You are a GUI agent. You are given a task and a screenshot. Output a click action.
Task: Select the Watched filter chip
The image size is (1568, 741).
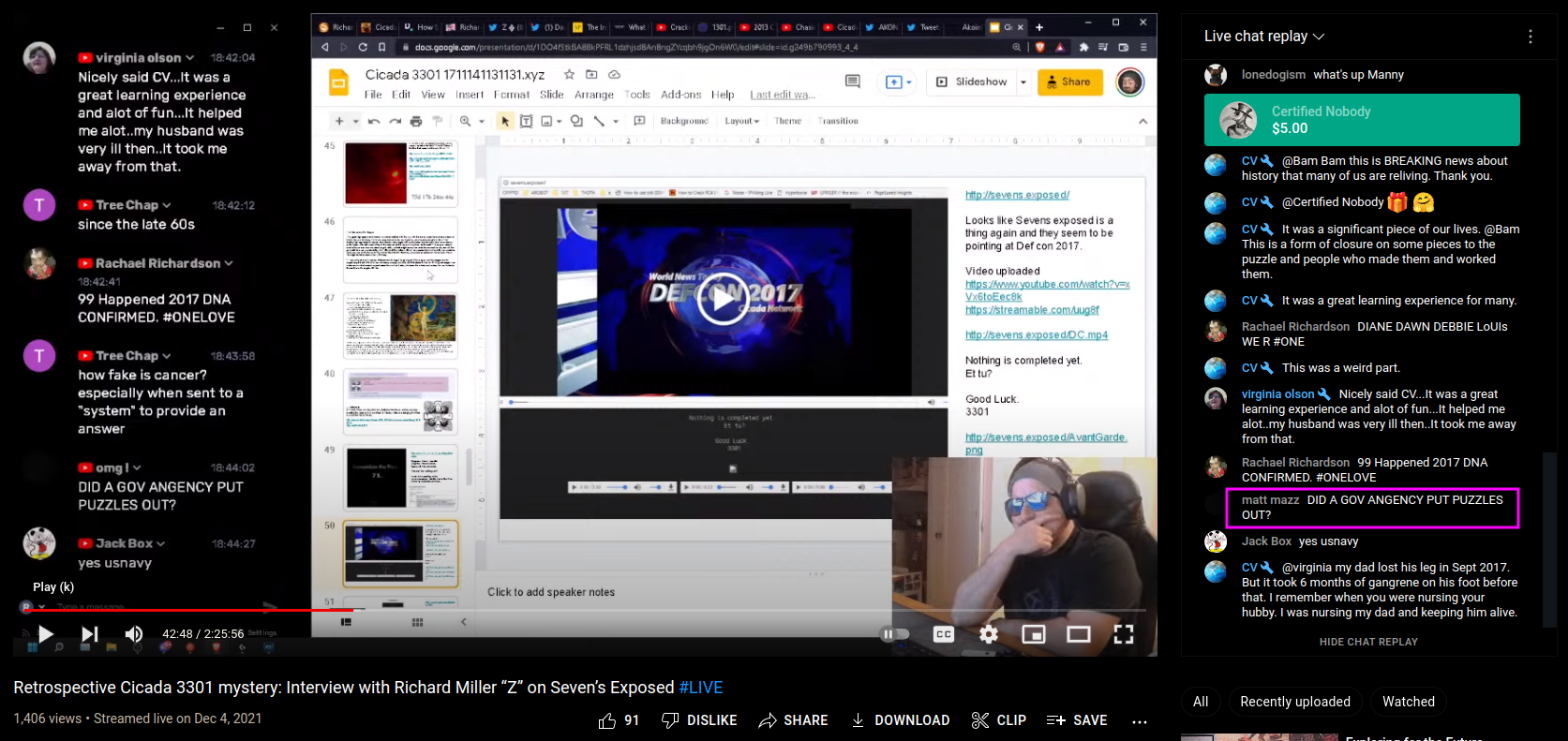coord(1409,702)
